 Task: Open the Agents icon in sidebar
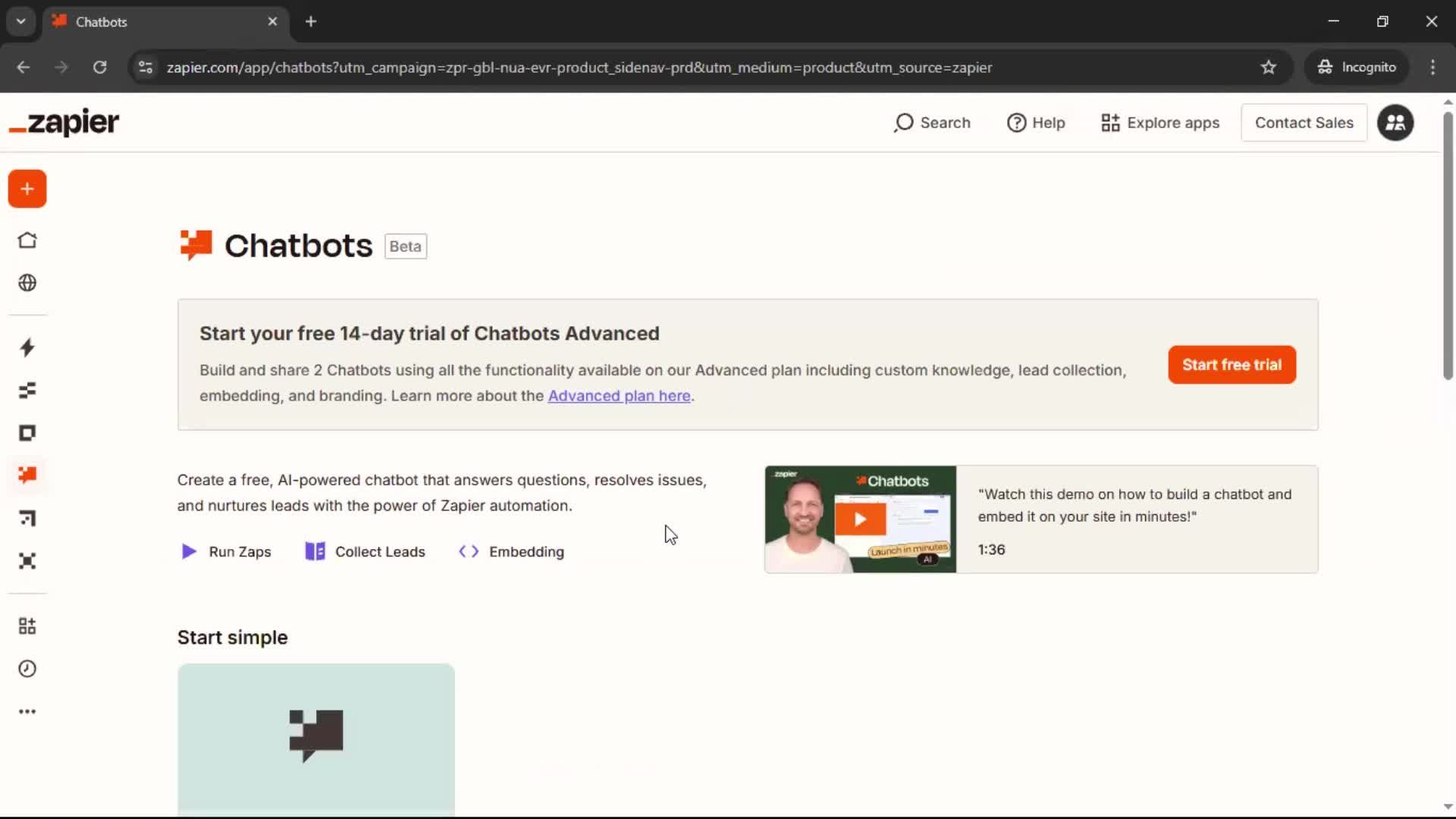tap(27, 561)
